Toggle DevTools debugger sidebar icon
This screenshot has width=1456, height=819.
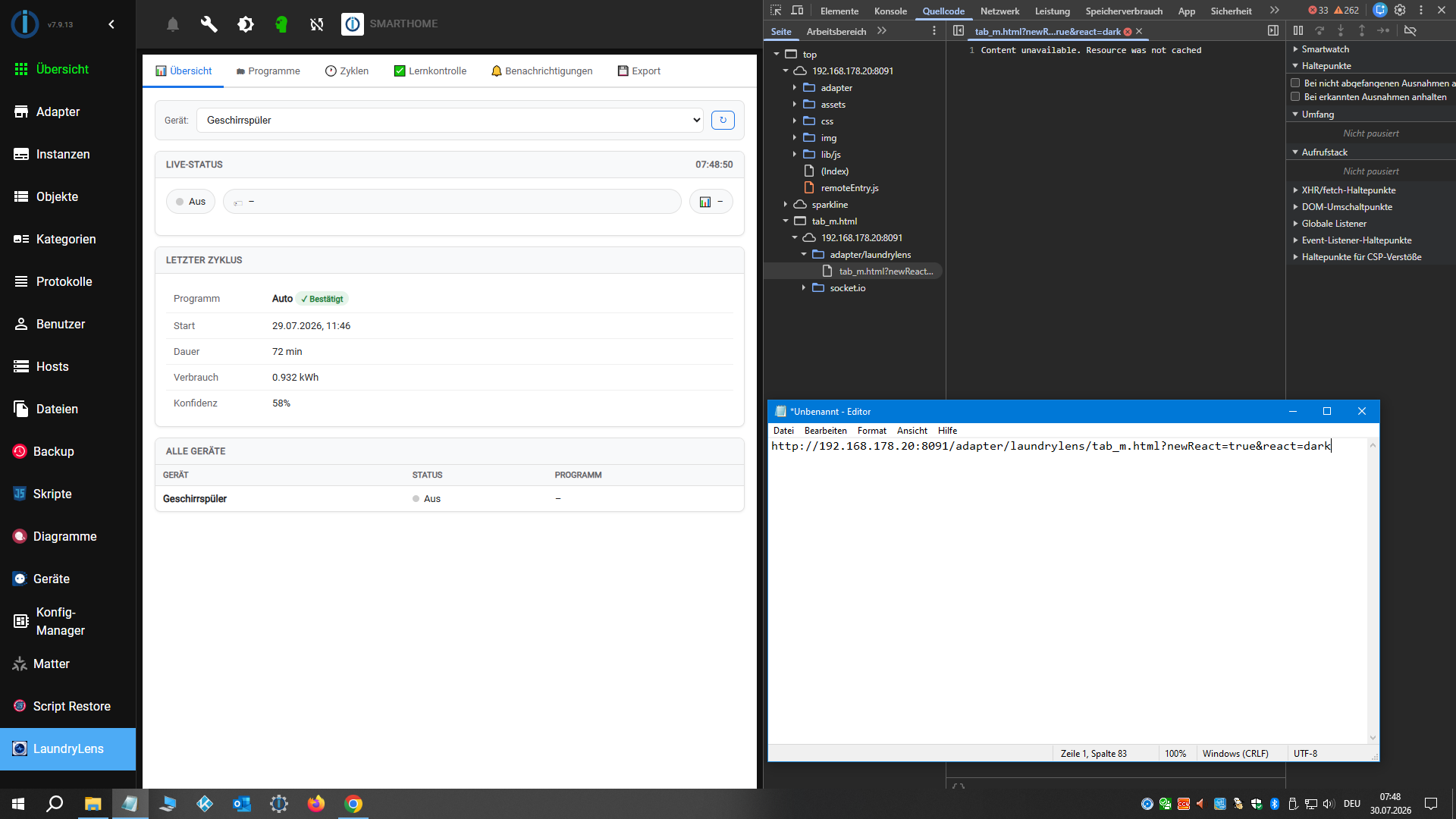(x=1273, y=30)
